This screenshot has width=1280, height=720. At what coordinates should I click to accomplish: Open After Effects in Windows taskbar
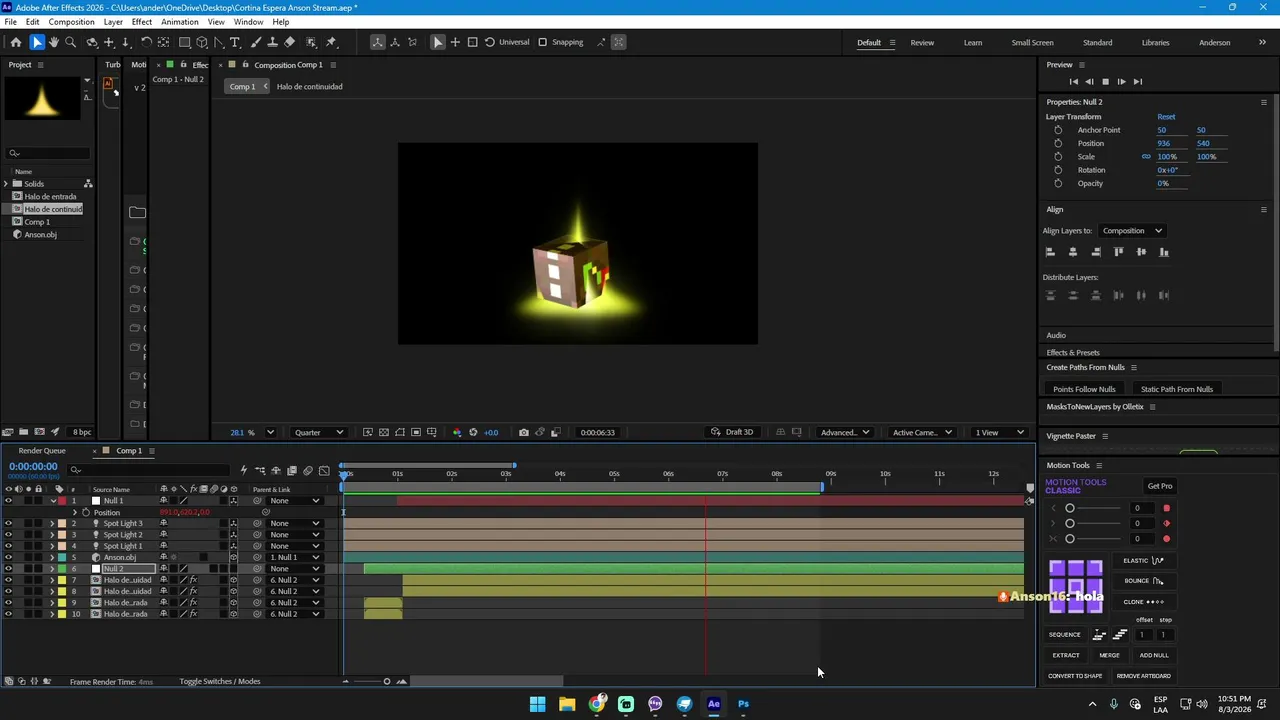(x=713, y=704)
